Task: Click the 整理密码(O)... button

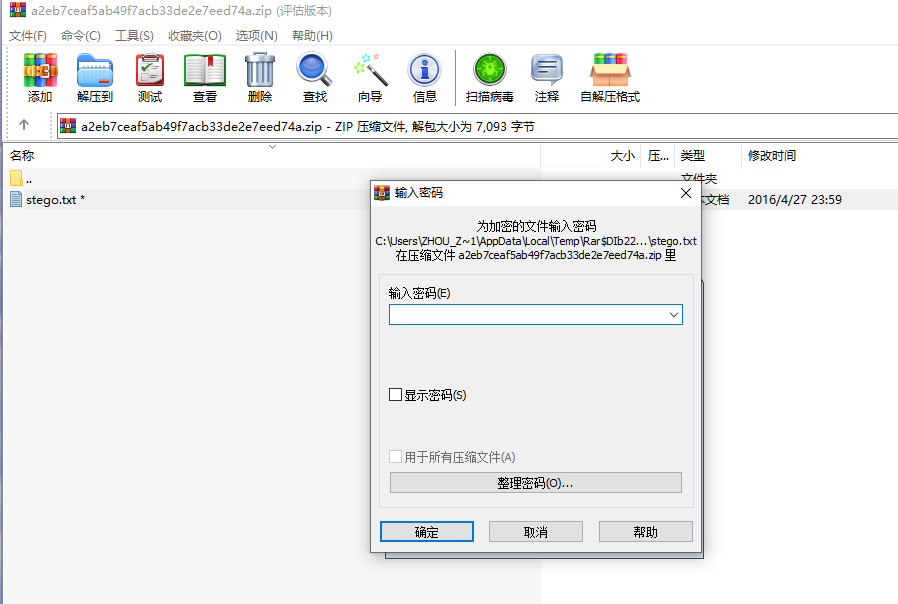Action: point(535,483)
